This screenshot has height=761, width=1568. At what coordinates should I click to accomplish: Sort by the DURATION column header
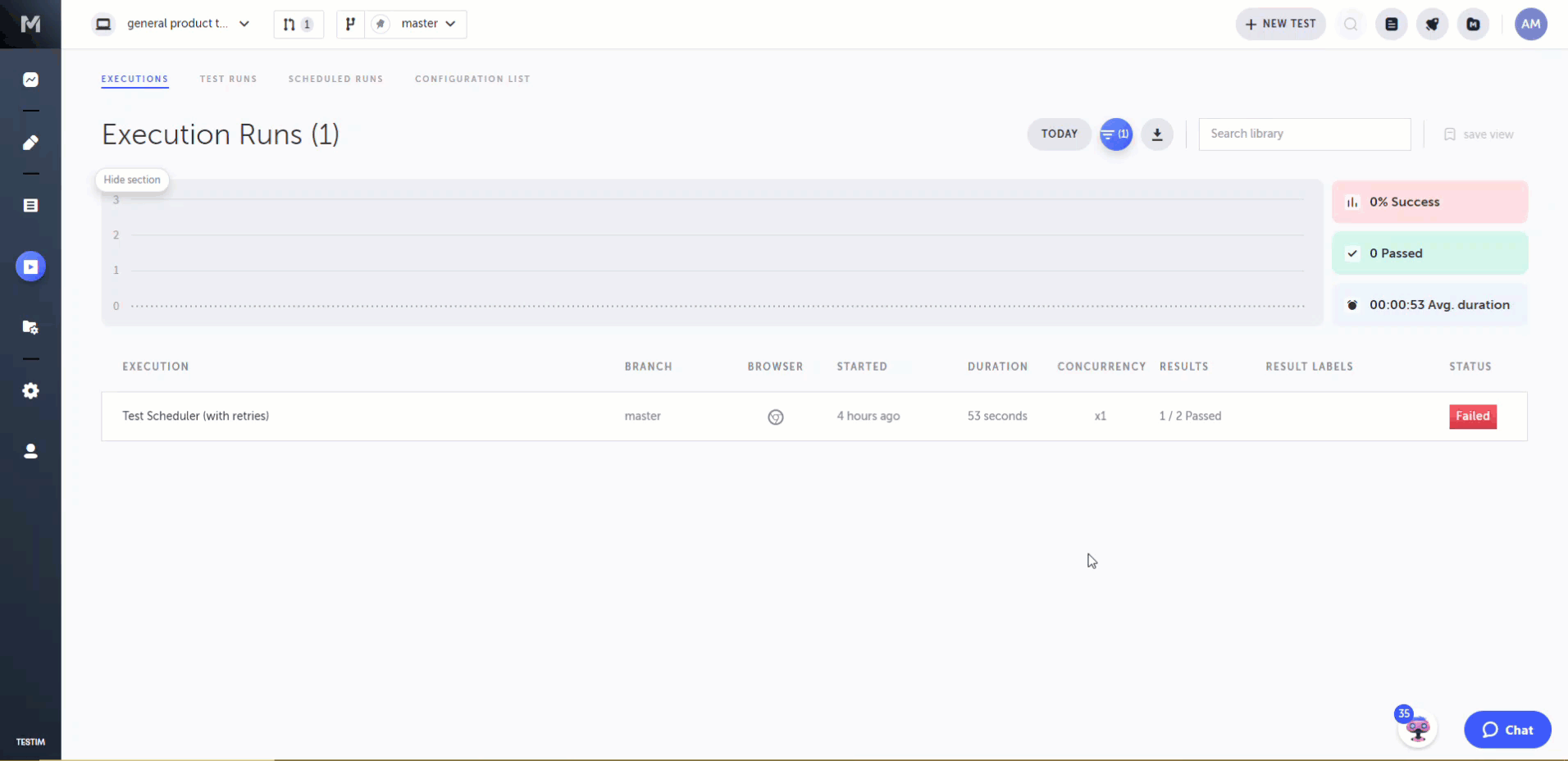pyautogui.click(x=997, y=367)
